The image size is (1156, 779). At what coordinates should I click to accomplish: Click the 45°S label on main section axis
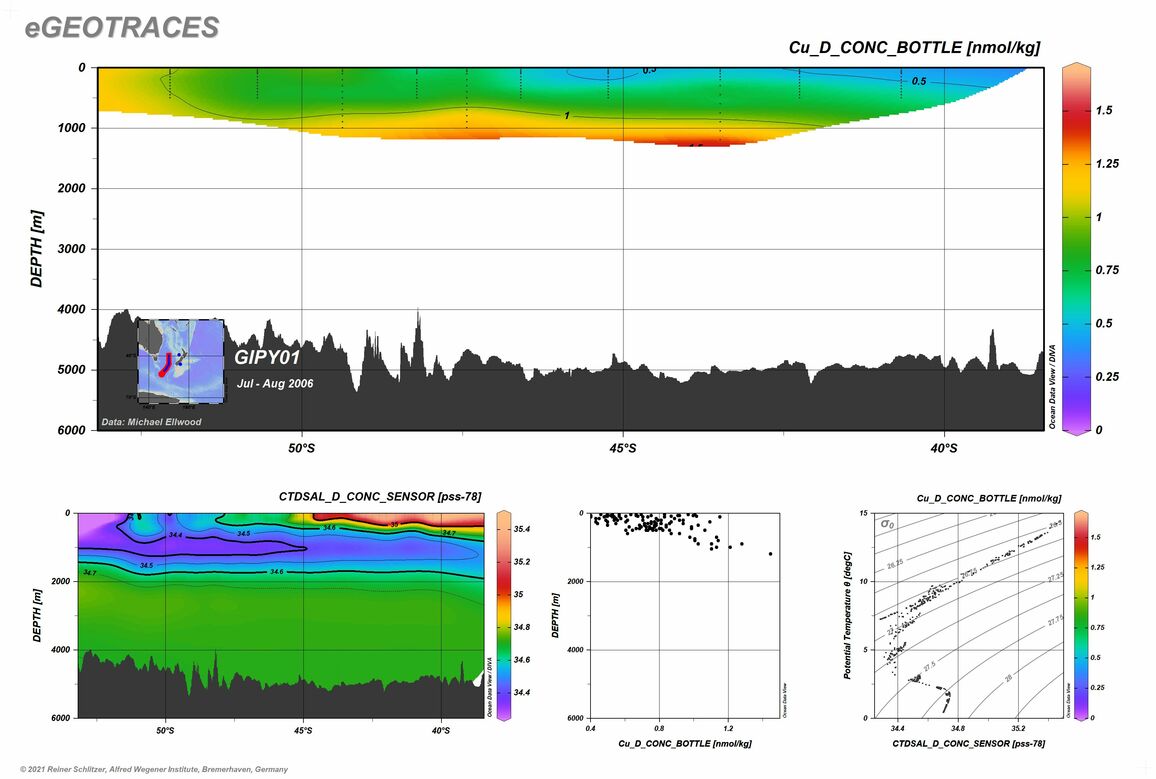(622, 449)
